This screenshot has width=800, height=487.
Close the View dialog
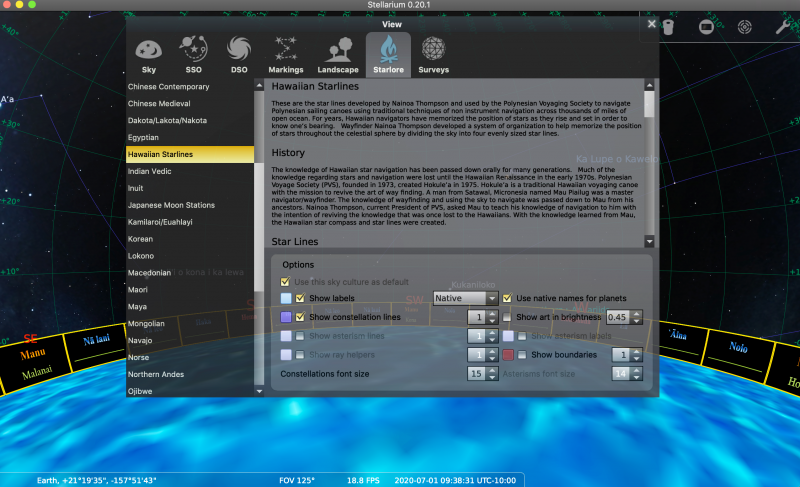(x=652, y=24)
